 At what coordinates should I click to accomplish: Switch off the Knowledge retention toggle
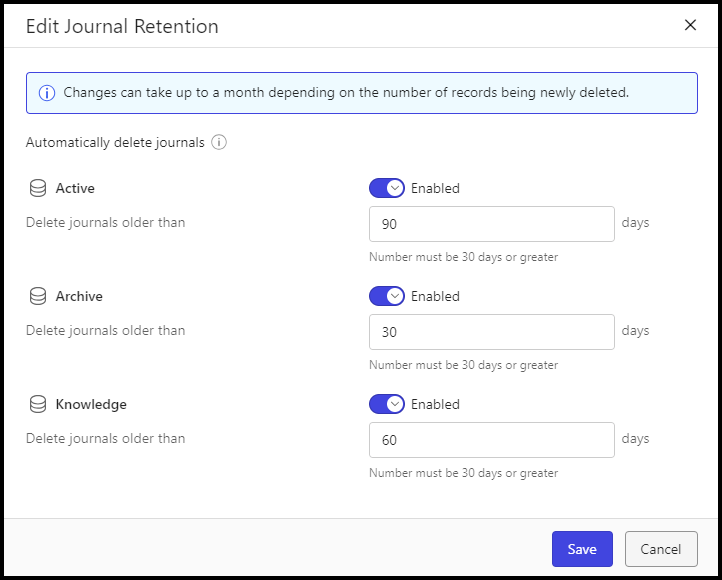click(x=387, y=404)
